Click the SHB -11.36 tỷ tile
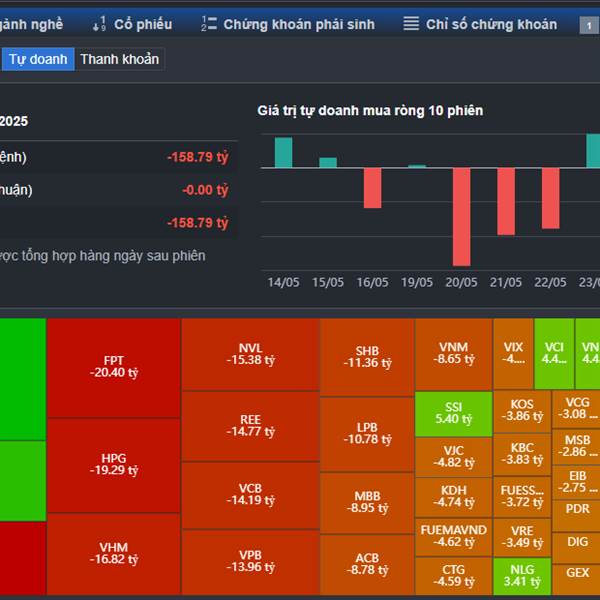This screenshot has width=600, height=600. pos(367,357)
